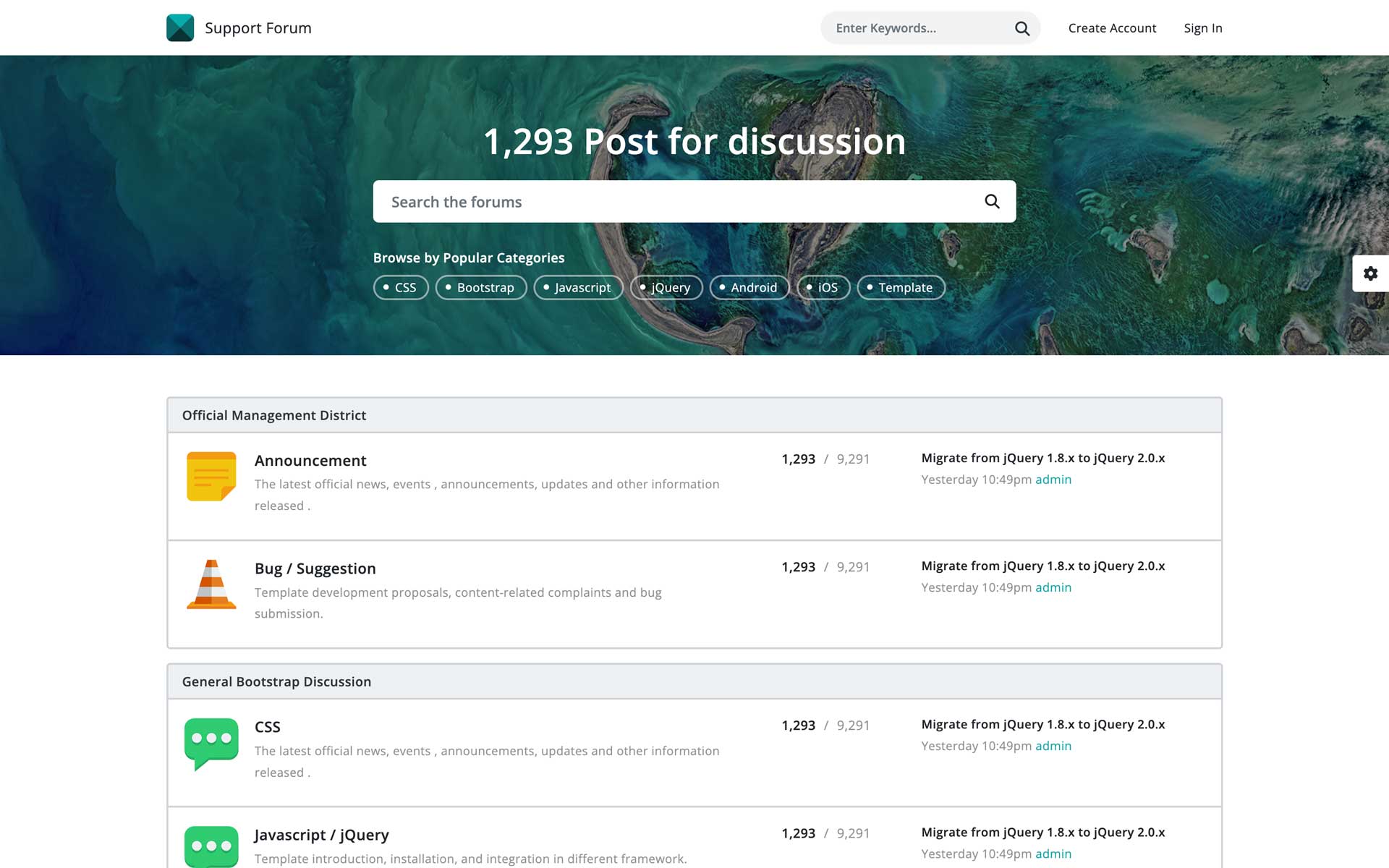Open the Sign In page

pyautogui.click(x=1202, y=28)
